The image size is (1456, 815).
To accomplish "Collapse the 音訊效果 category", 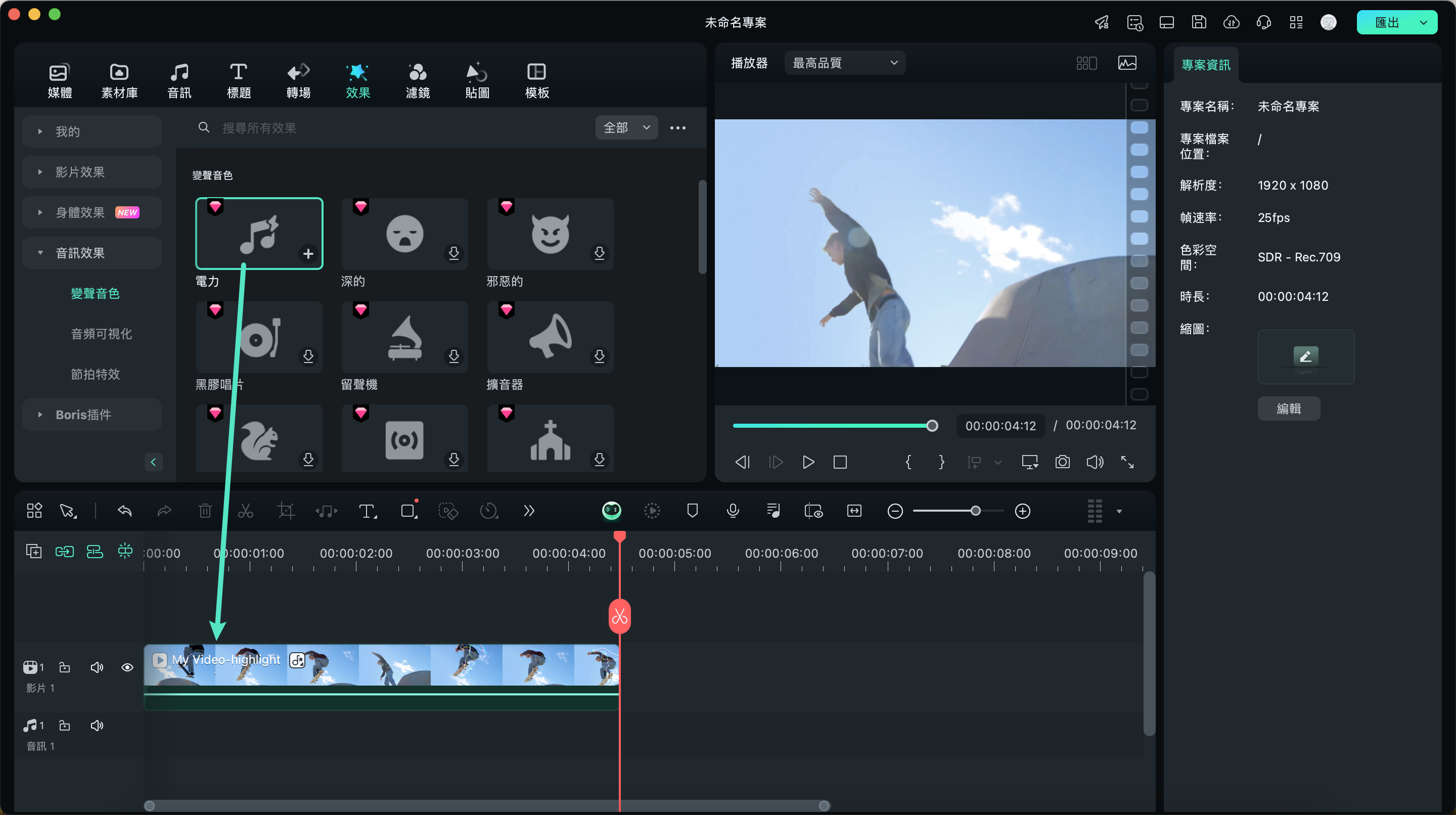I will coord(92,253).
